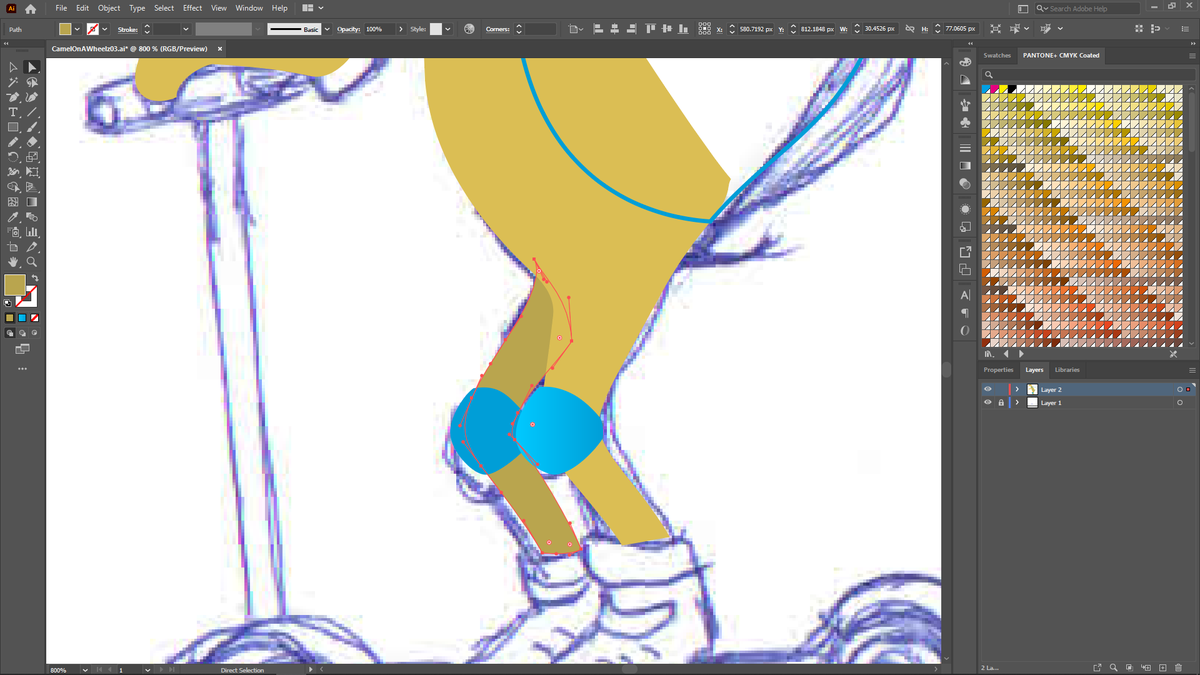
Task: Click the Layer 1 target circle
Action: point(1180,402)
